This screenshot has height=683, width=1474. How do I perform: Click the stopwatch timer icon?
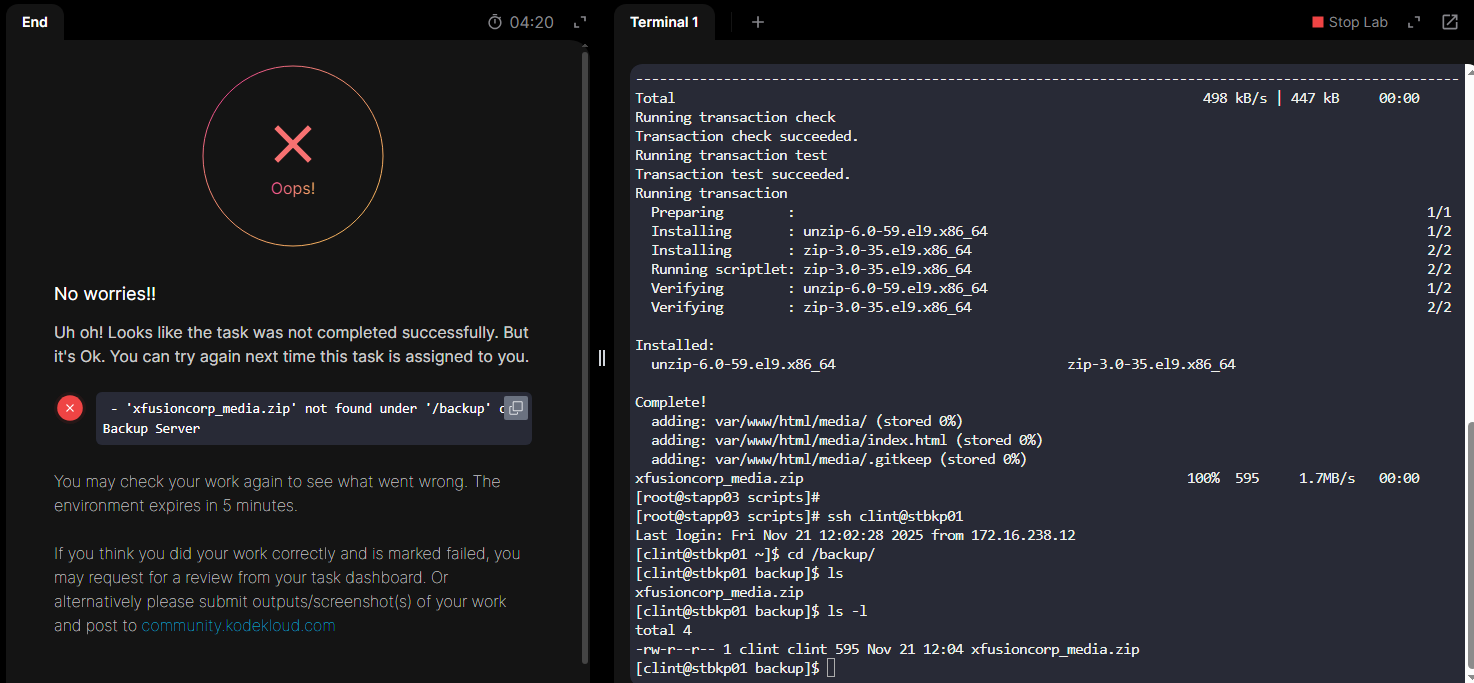(x=495, y=22)
